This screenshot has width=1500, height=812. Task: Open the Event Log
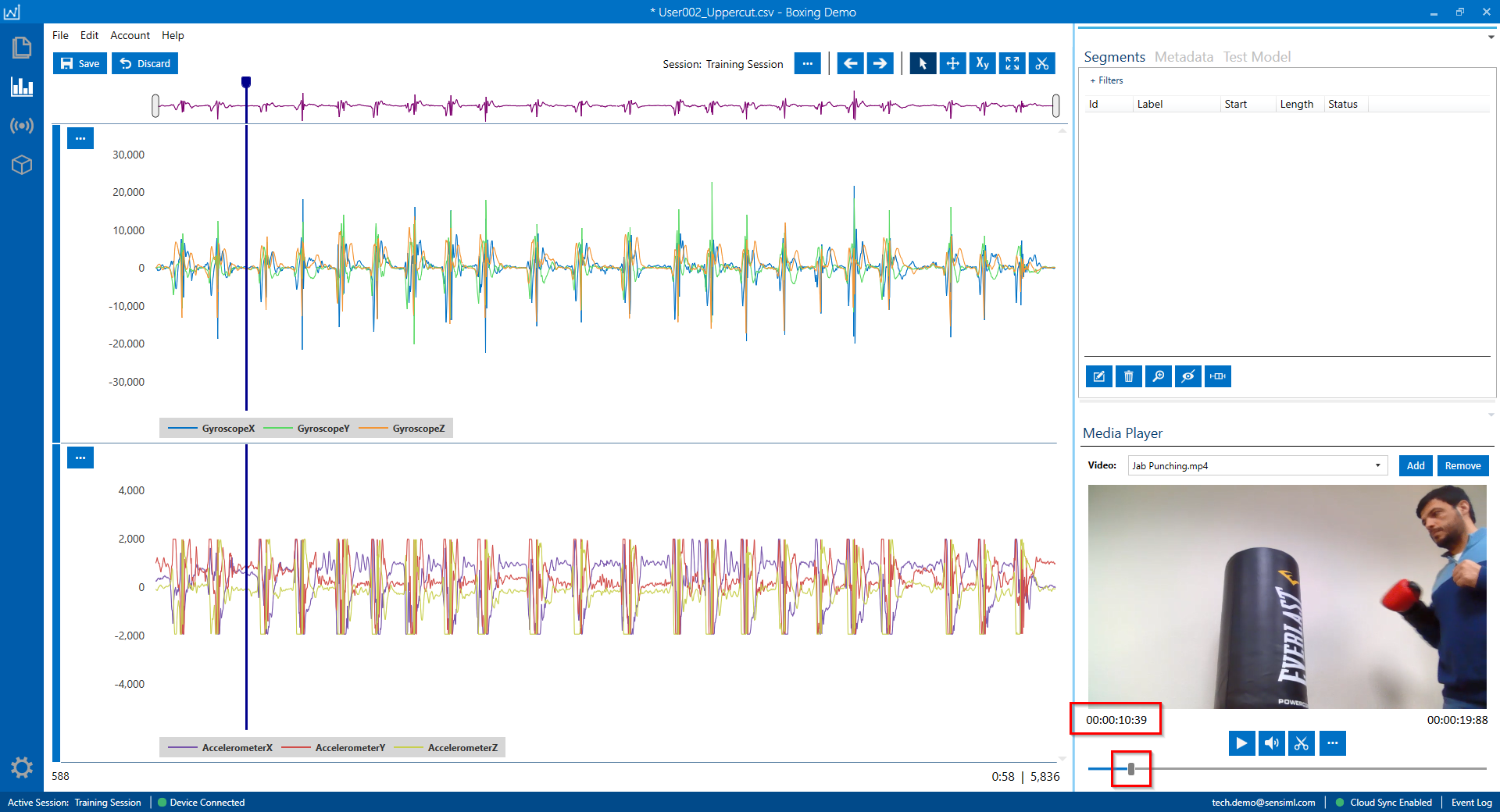click(x=1471, y=803)
